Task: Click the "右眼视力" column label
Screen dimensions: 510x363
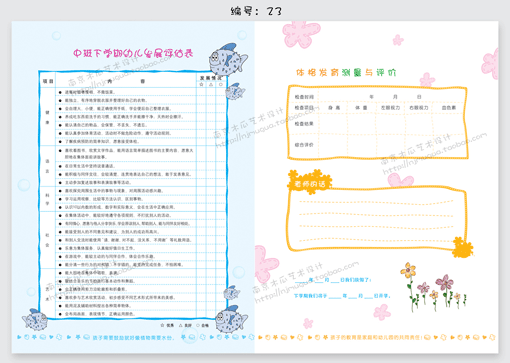Action: click(x=419, y=108)
